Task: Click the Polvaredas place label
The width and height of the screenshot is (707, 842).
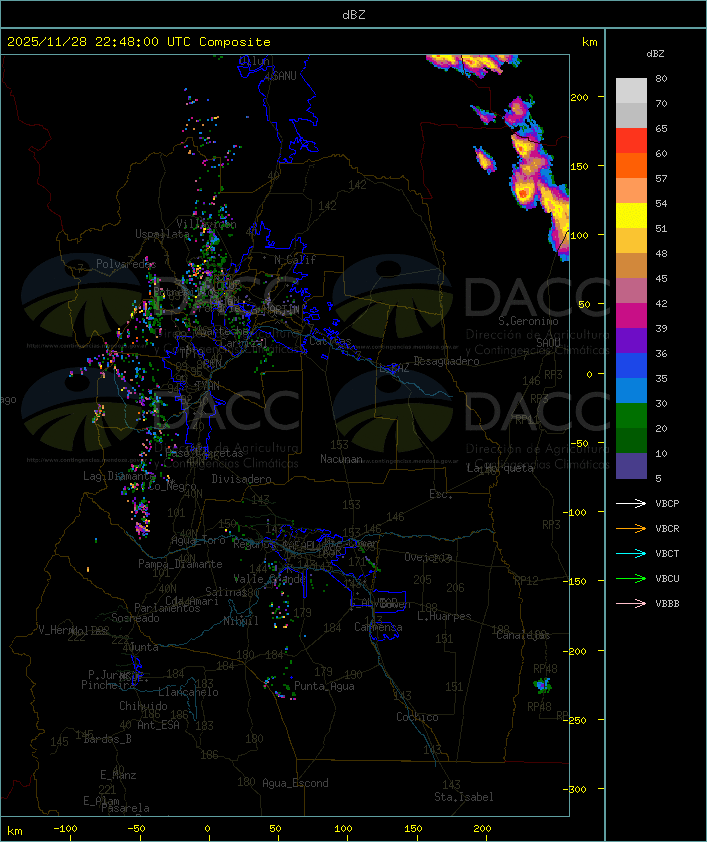Action: click(126, 264)
